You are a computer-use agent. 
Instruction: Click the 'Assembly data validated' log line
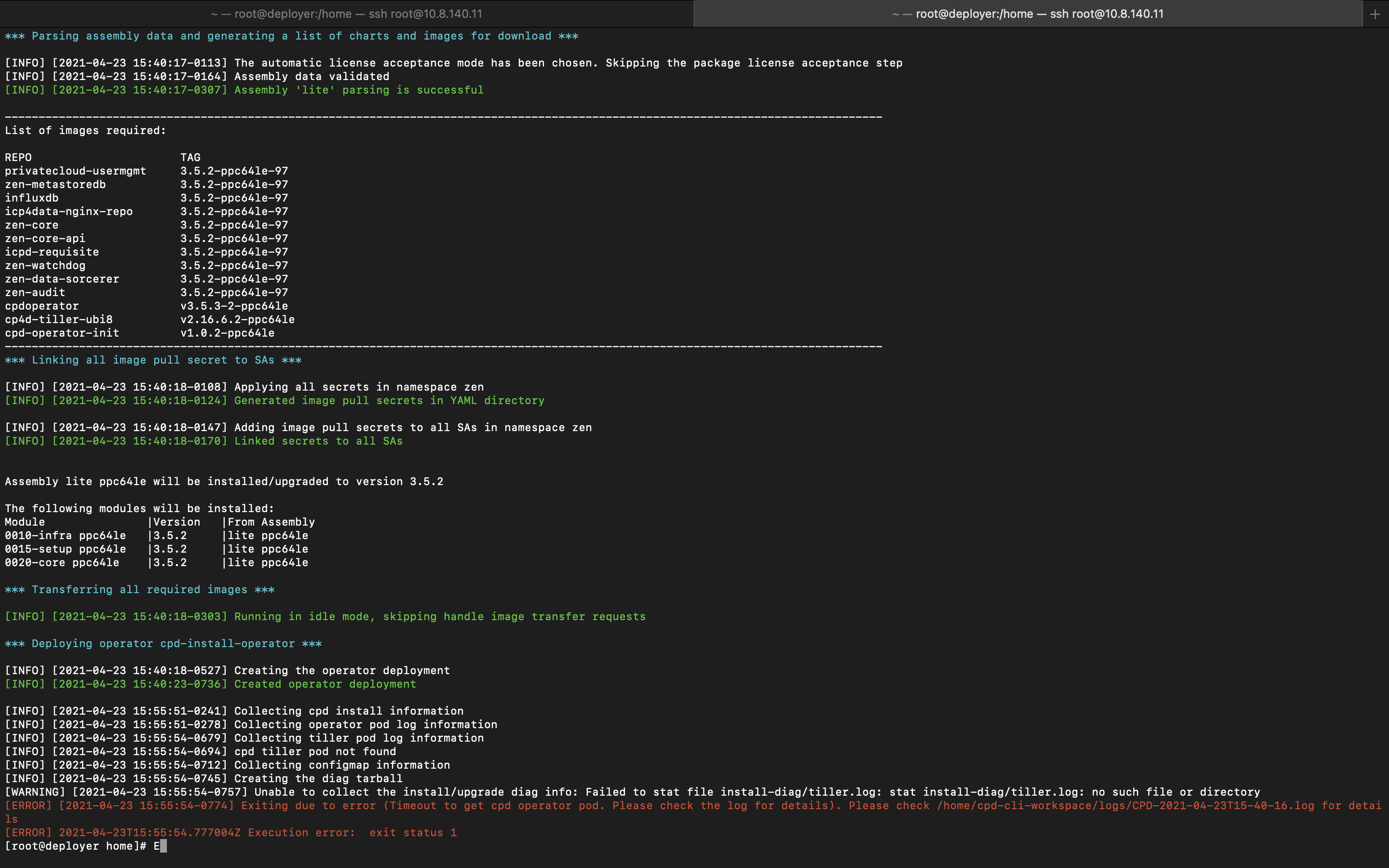[197, 76]
